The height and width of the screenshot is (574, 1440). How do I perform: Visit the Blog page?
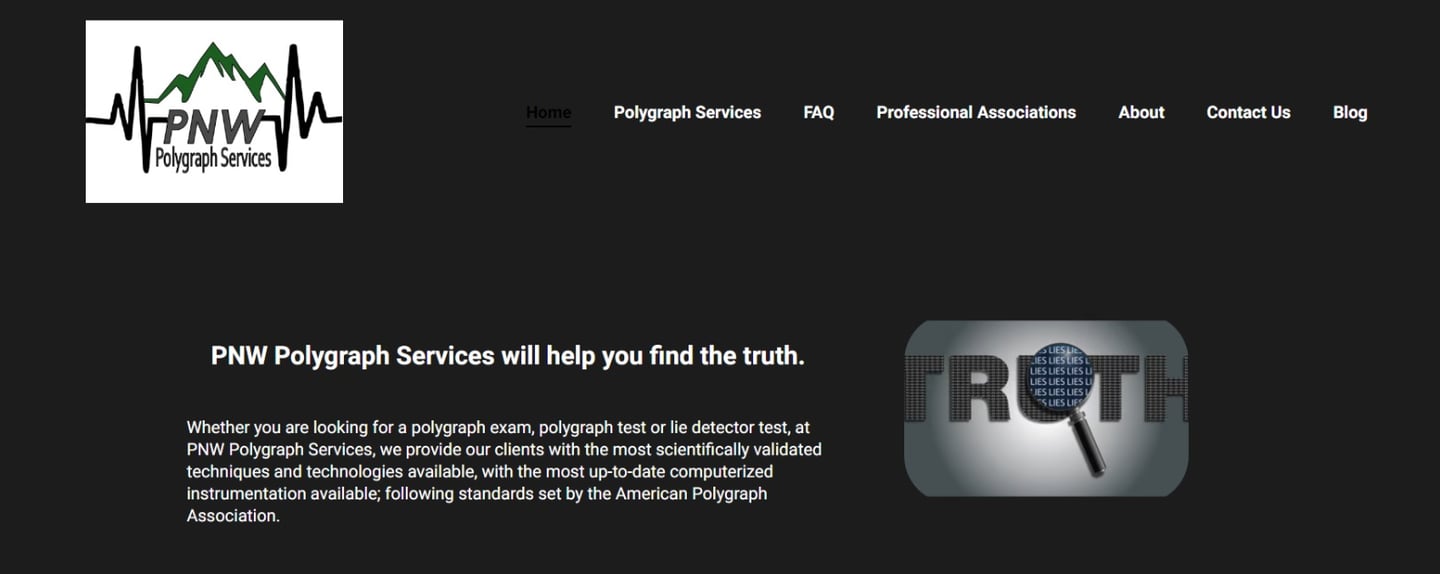(1350, 112)
